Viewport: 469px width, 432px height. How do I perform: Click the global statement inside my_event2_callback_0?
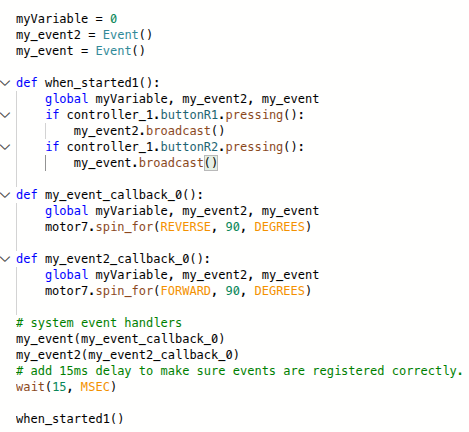pos(182,275)
